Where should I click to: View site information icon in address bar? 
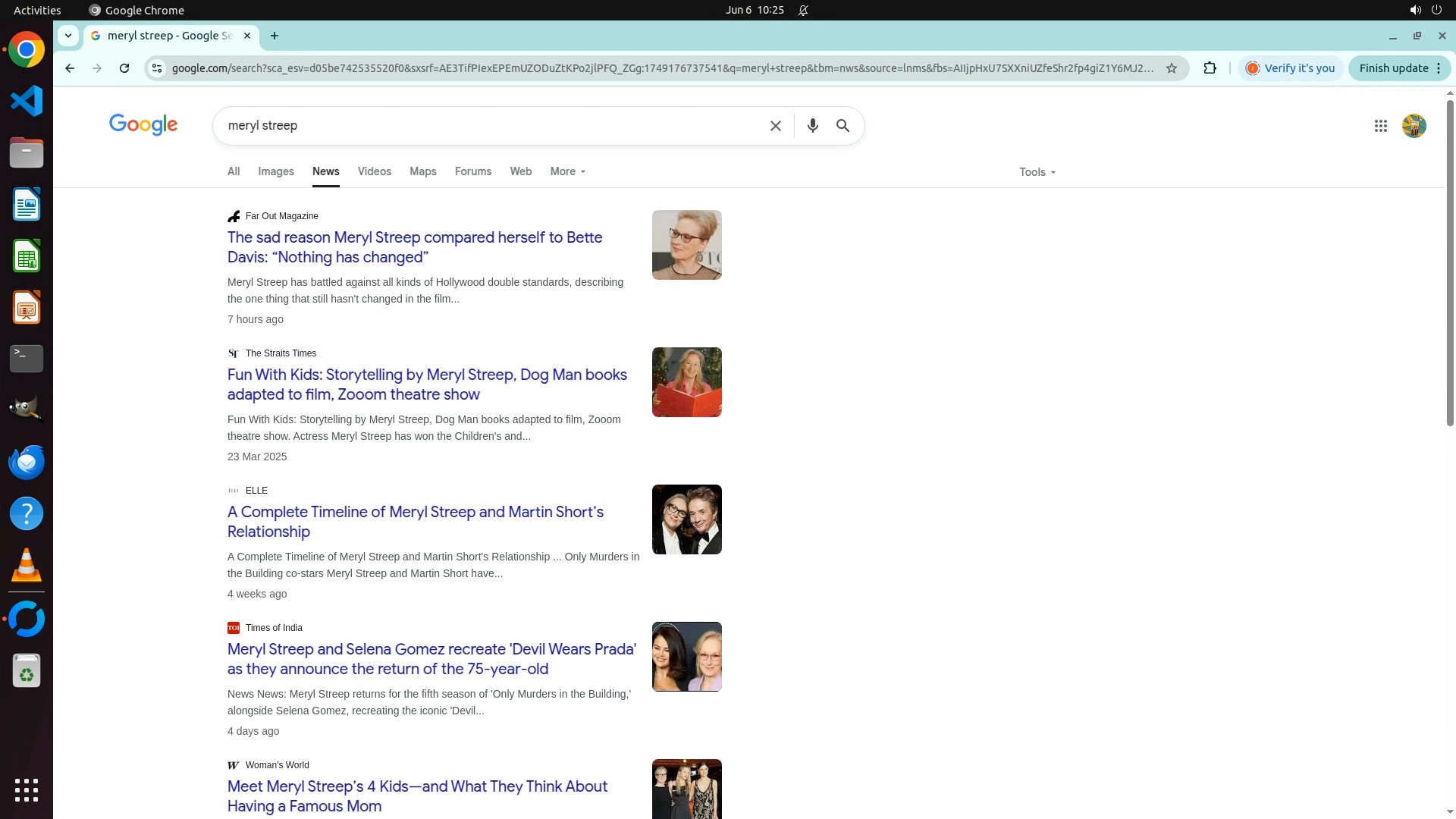[156, 68]
